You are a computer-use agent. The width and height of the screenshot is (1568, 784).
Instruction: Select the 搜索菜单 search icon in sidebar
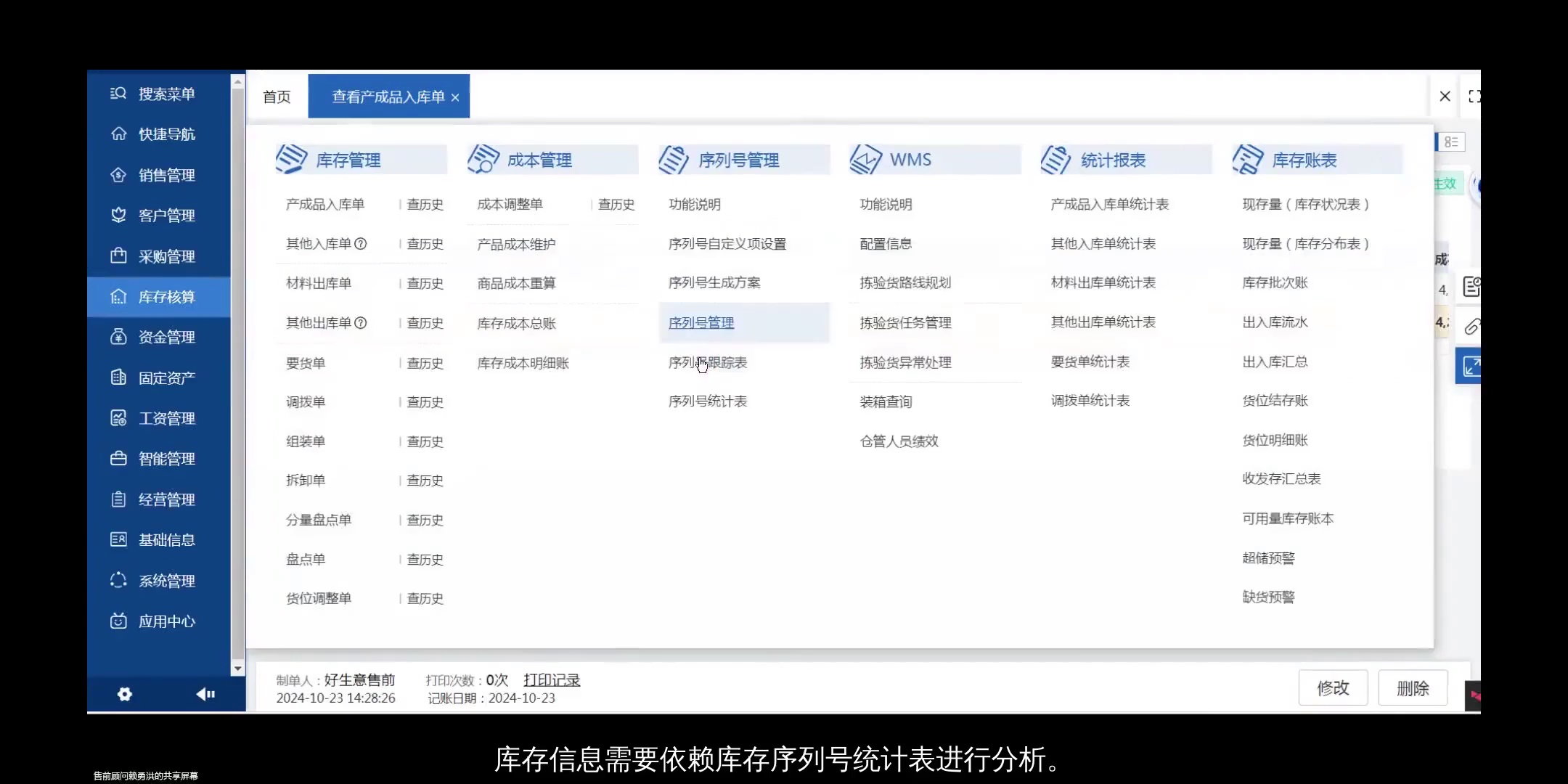point(119,94)
